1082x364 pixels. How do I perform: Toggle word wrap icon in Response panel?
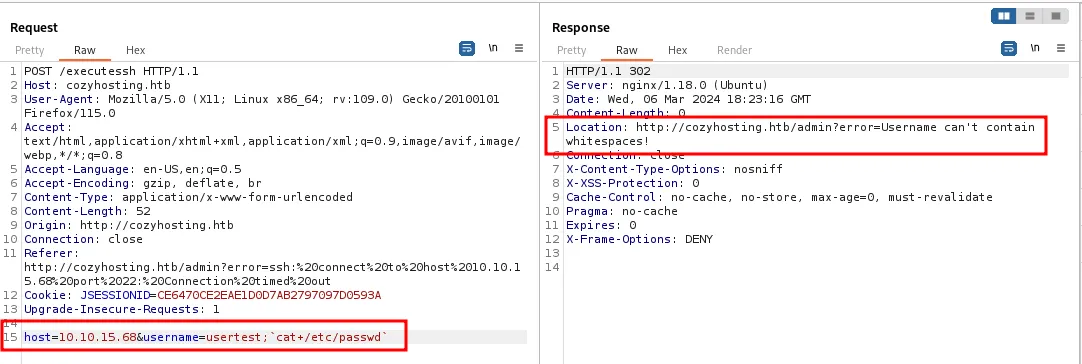[1009, 48]
